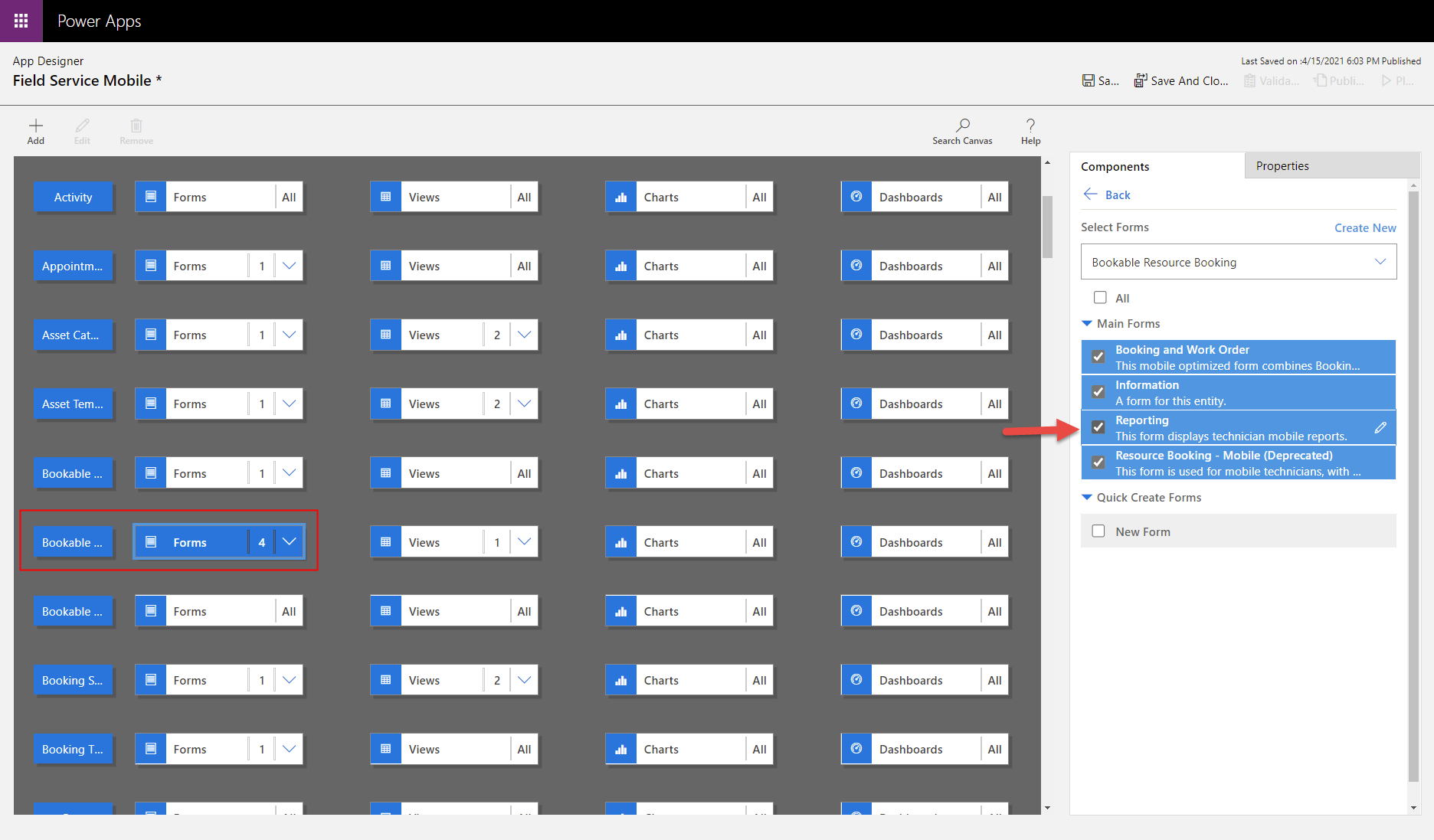Click components panel scrollbar up arrow
The height and width of the screenshot is (840, 1434).
tap(1413, 185)
